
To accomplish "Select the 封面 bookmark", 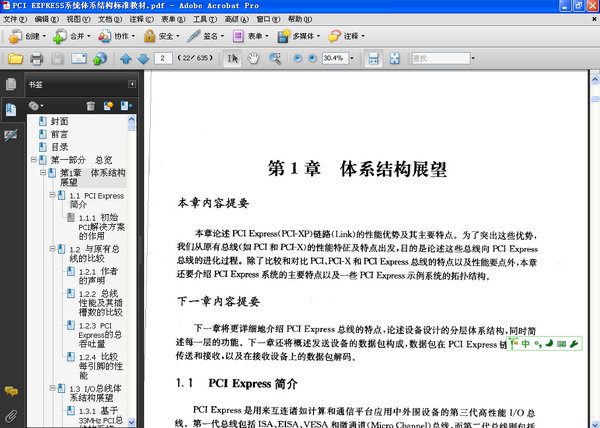I will (x=59, y=121).
